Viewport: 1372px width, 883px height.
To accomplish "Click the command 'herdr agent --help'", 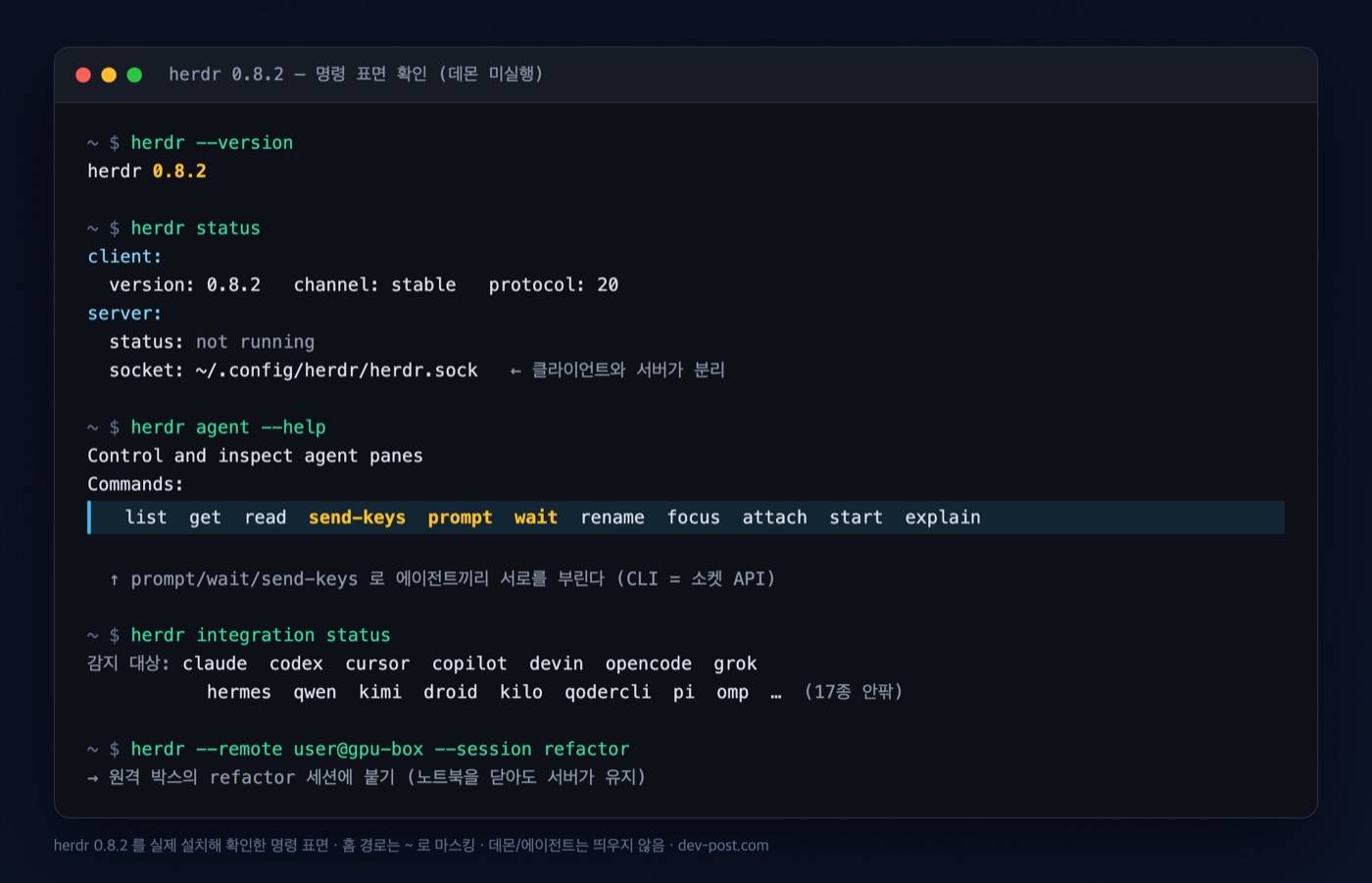I will 227,427.
